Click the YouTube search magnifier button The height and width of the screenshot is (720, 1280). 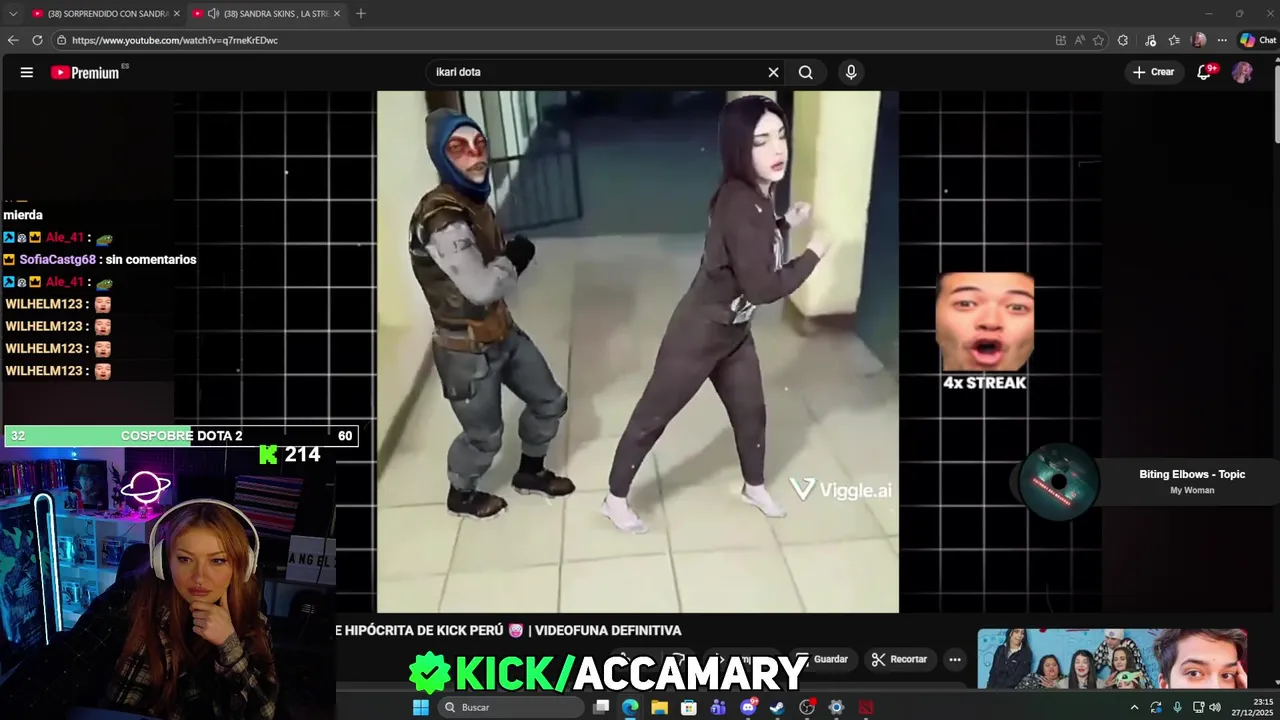coord(806,72)
